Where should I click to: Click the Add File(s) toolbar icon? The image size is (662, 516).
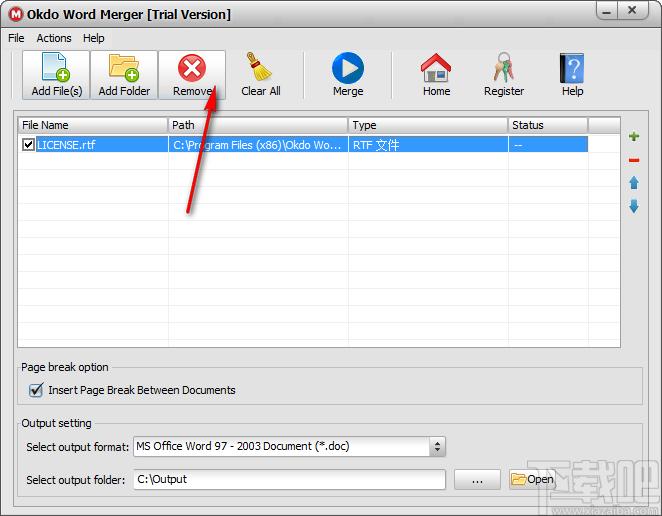coord(56,75)
